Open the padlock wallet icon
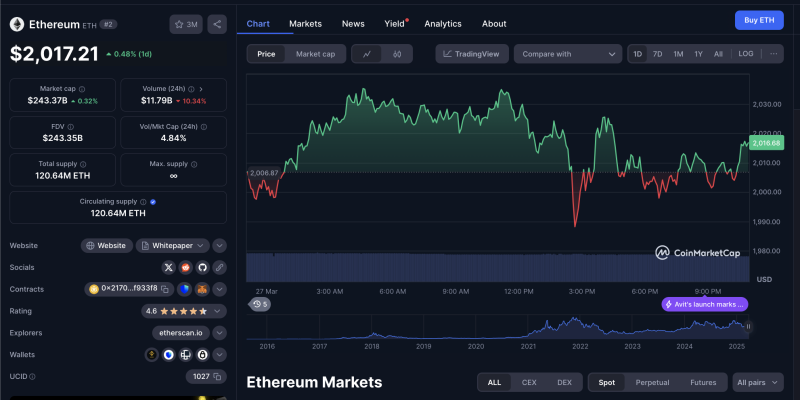 (202, 355)
